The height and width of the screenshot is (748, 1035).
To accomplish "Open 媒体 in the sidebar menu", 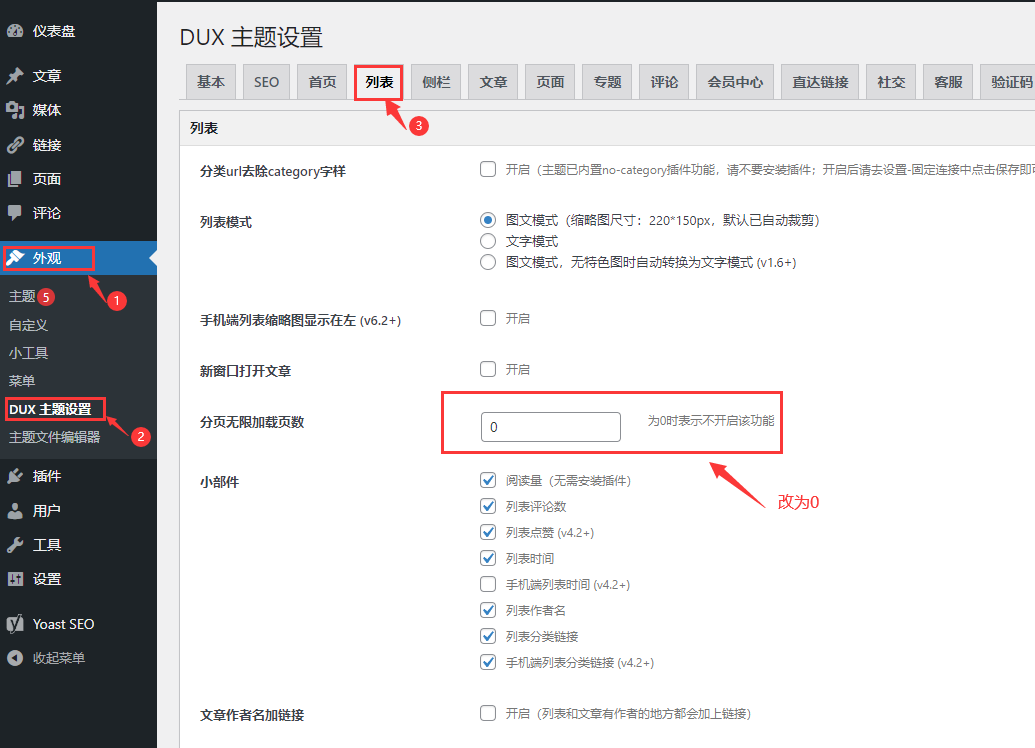I will point(79,110).
